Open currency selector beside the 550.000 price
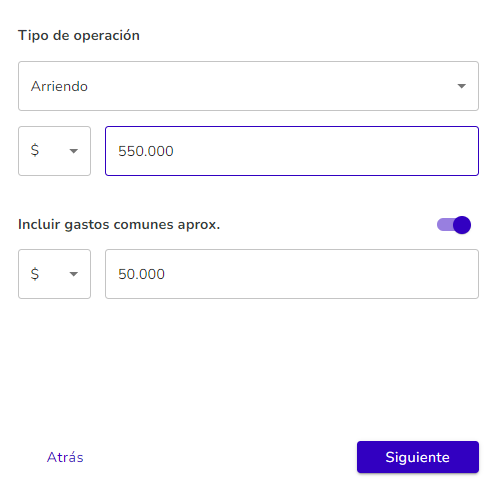The image size is (501, 495). [54, 151]
